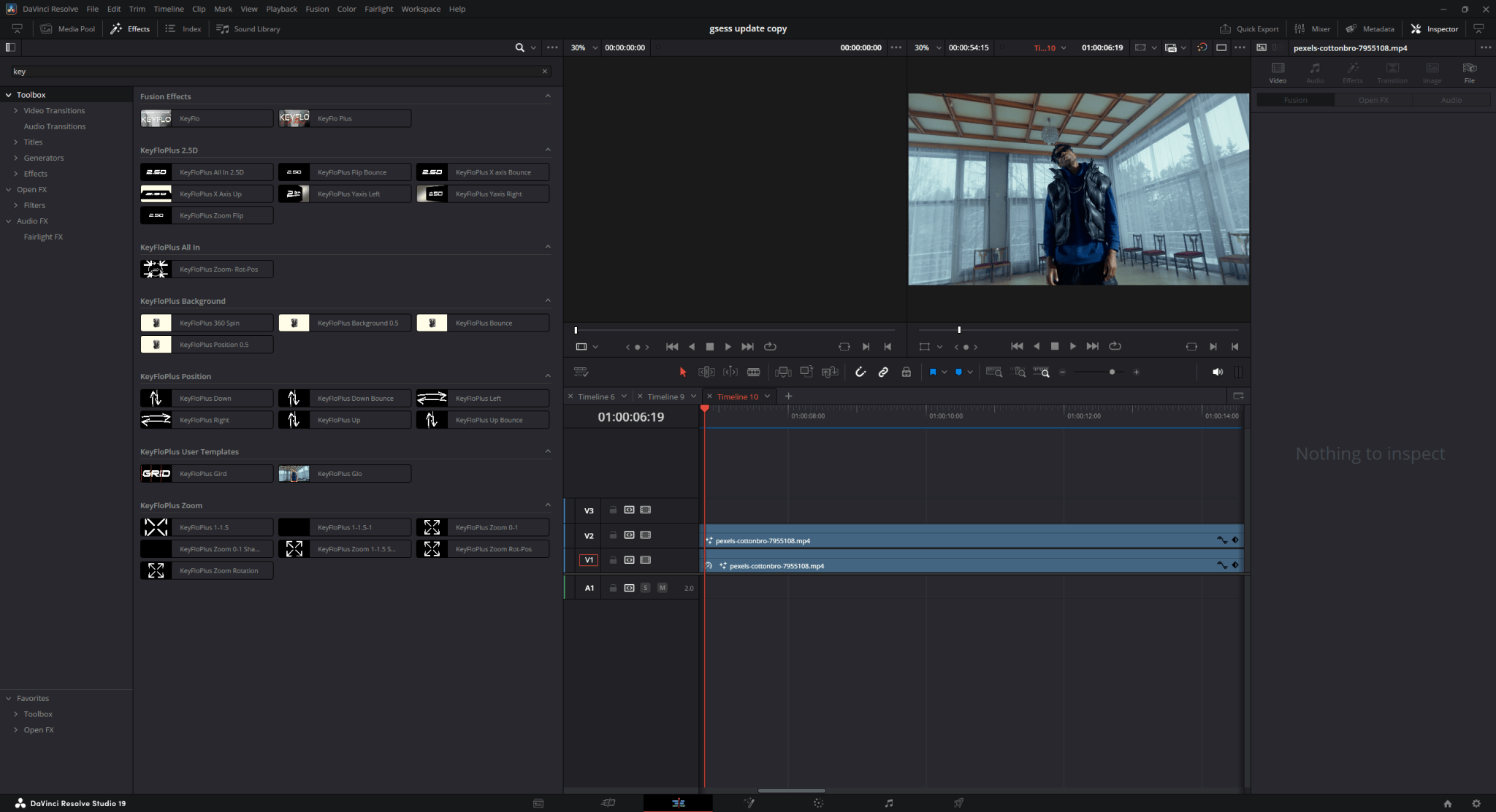Viewport: 1496px width, 812px height.
Task: Lock track V1
Action: (x=613, y=559)
